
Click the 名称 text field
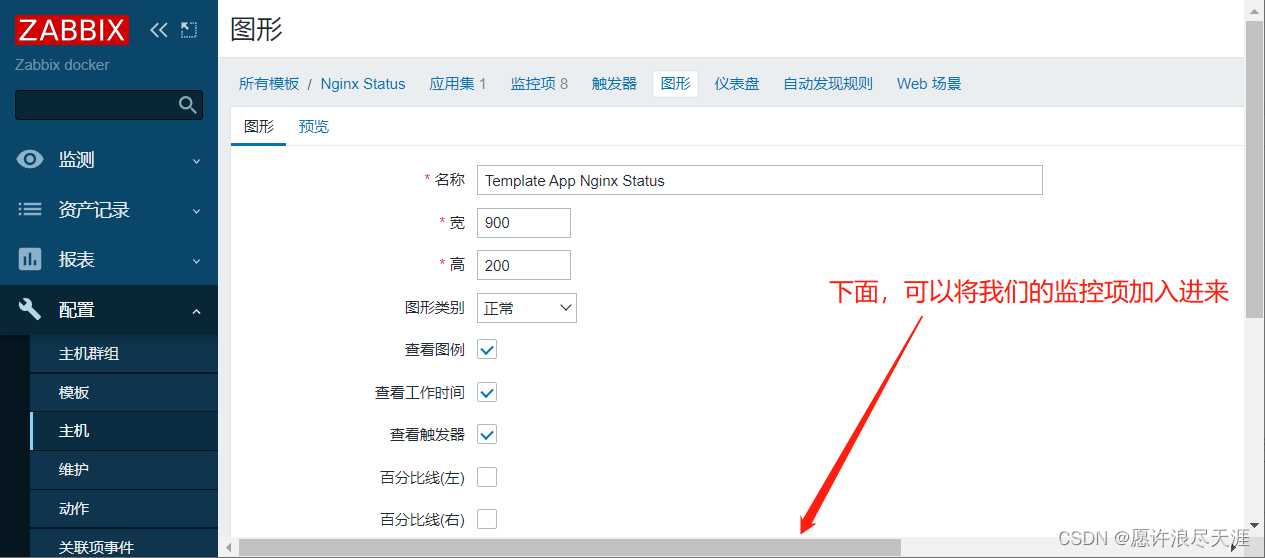[760, 180]
